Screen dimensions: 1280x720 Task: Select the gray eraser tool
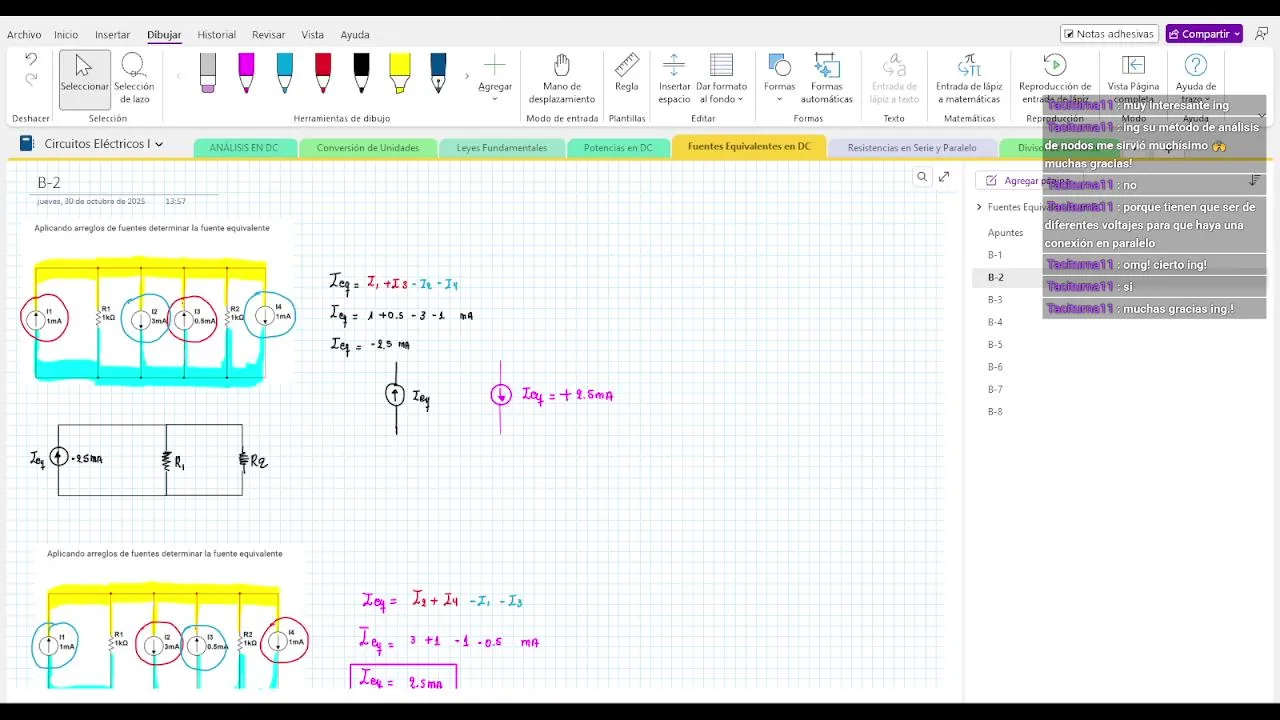click(x=208, y=73)
